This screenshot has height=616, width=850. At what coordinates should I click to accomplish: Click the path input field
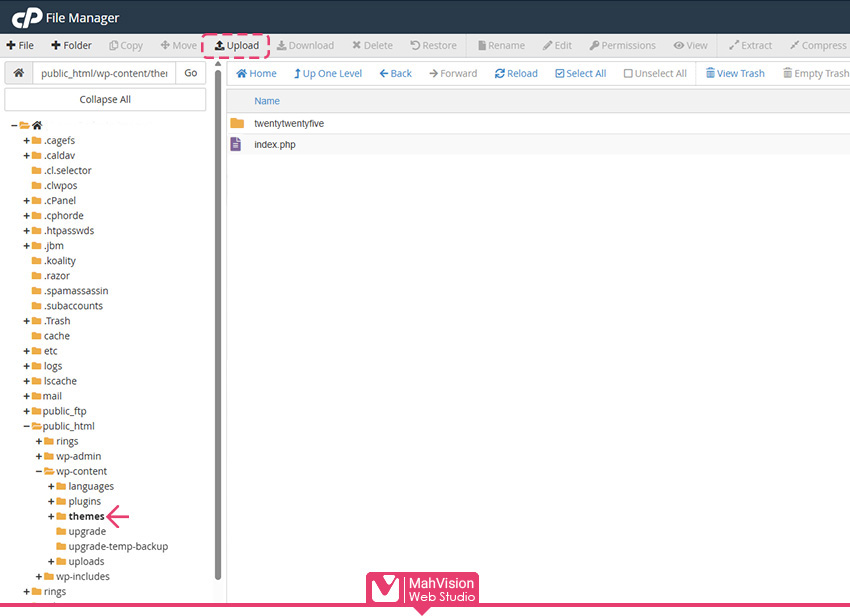click(x=103, y=73)
